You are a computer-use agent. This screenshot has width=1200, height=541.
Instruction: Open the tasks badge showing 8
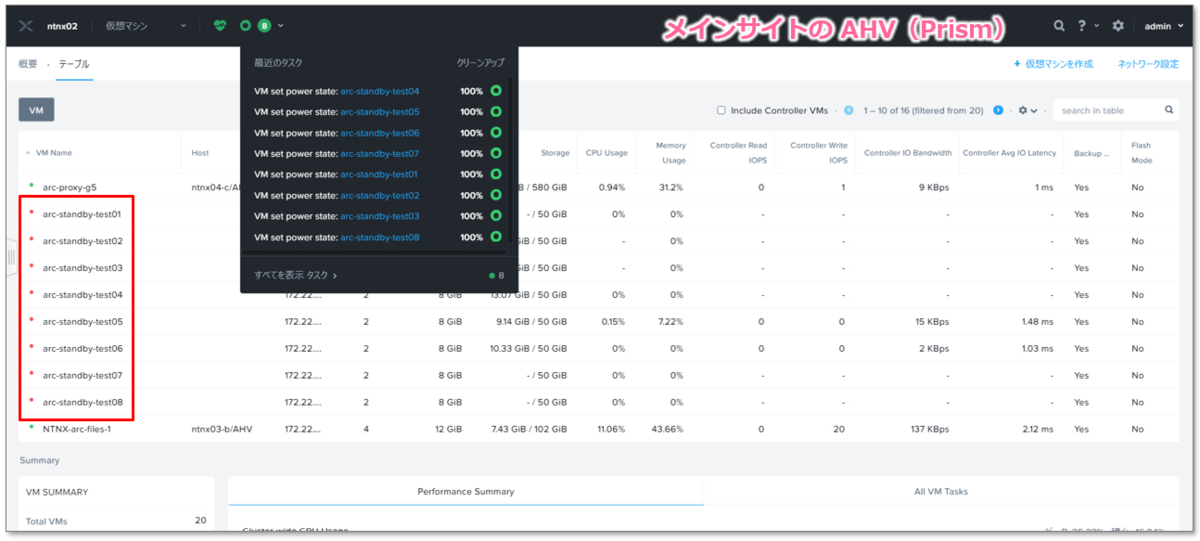pyautogui.click(x=264, y=25)
